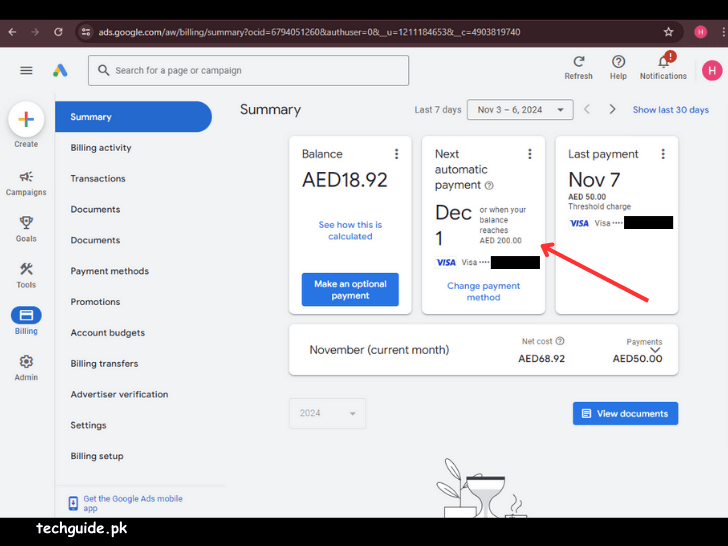This screenshot has height=546, width=728.
Task: Open site info icon in address bar
Action: (x=86, y=32)
